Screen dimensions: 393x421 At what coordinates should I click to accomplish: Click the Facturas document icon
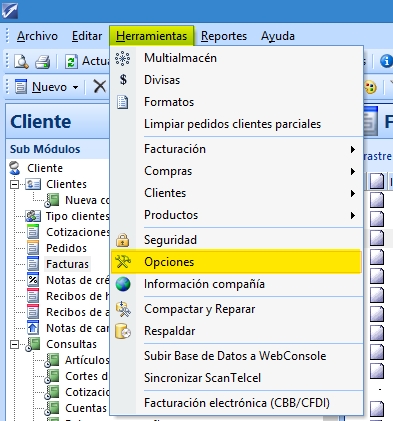(33, 264)
